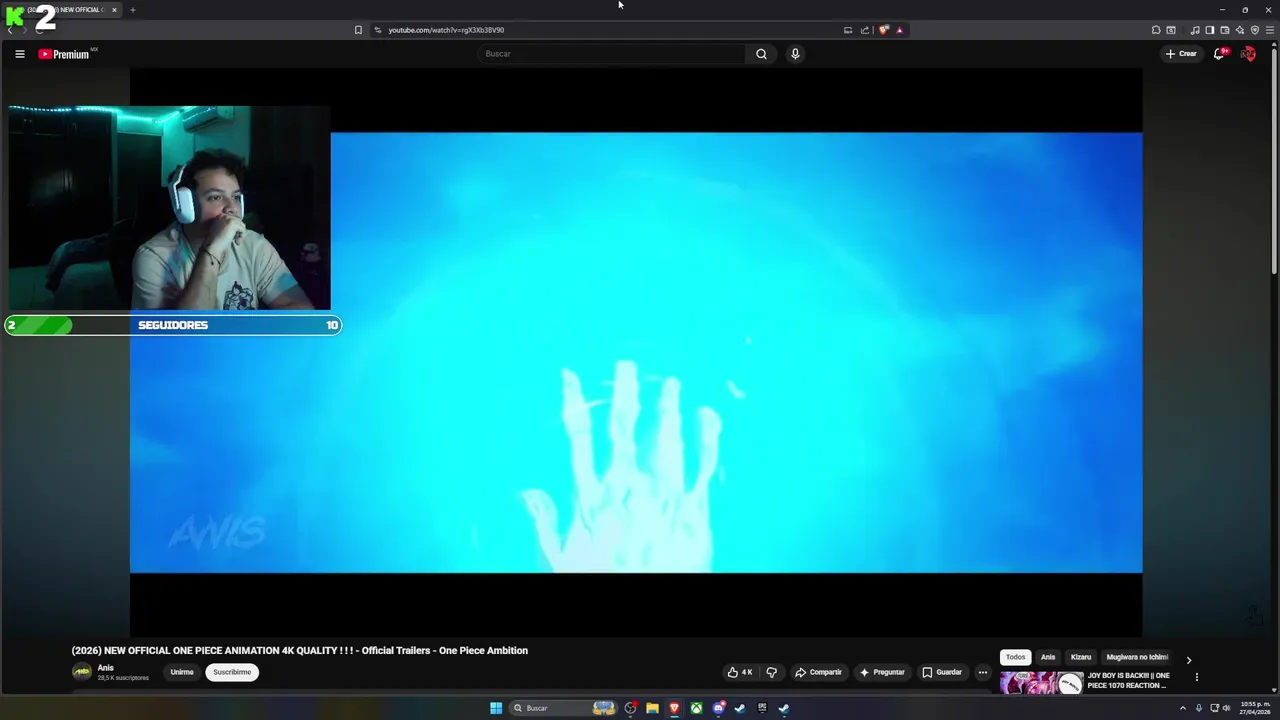Click the Crear button
The height and width of the screenshot is (720, 1280).
1181,54
